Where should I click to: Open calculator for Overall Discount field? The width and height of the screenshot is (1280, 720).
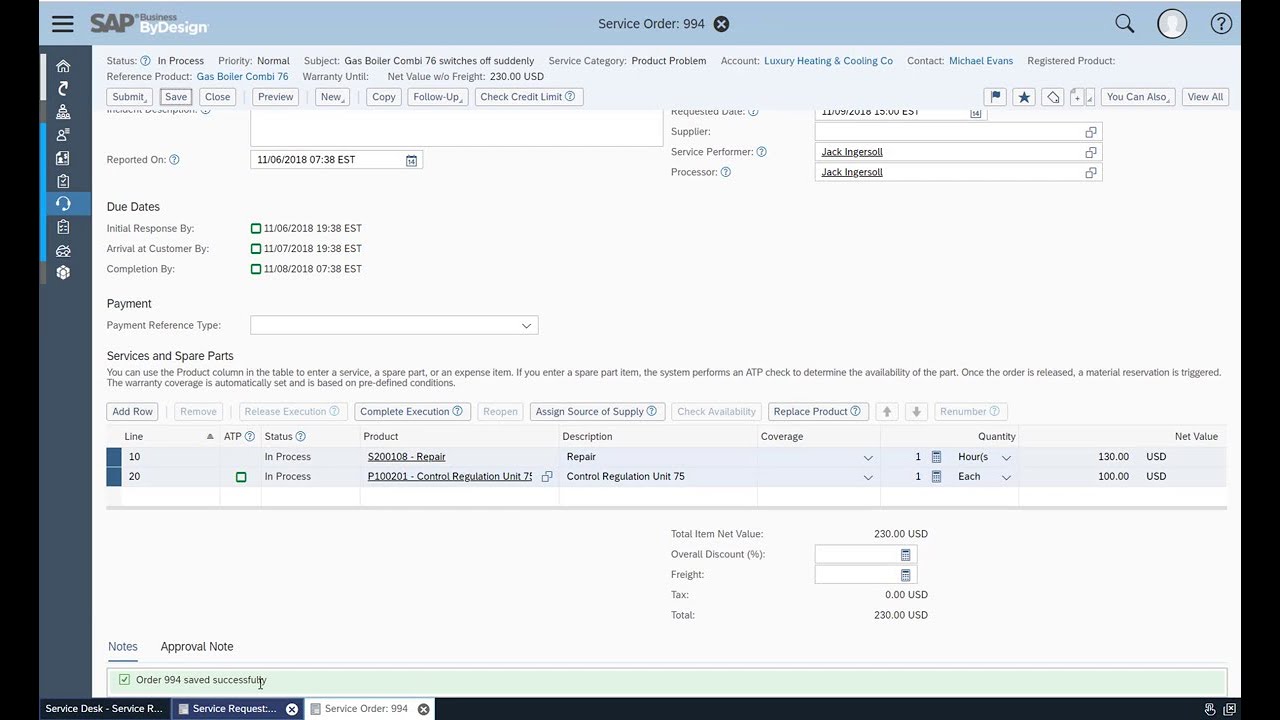(906, 555)
